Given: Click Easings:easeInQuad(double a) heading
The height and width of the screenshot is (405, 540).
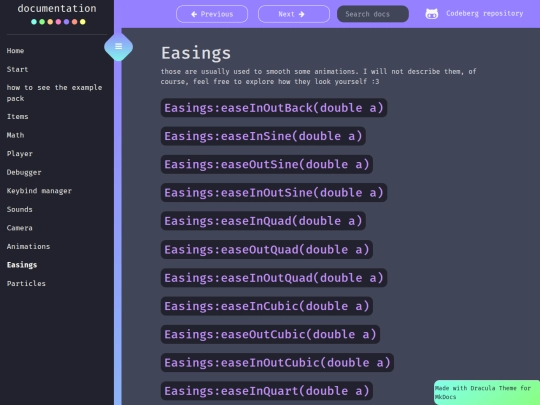Looking at the screenshot, I should [263, 221].
